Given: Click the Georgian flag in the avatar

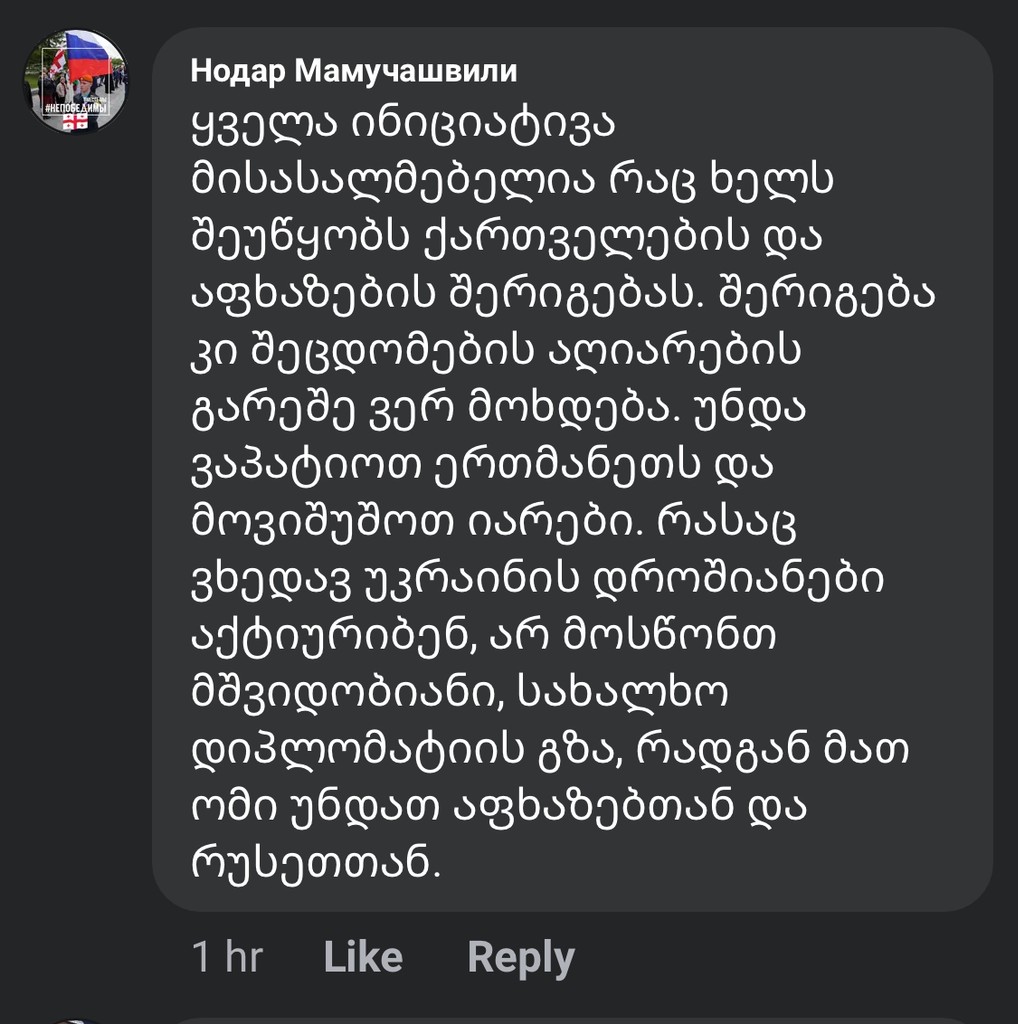Looking at the screenshot, I should click(74, 121).
